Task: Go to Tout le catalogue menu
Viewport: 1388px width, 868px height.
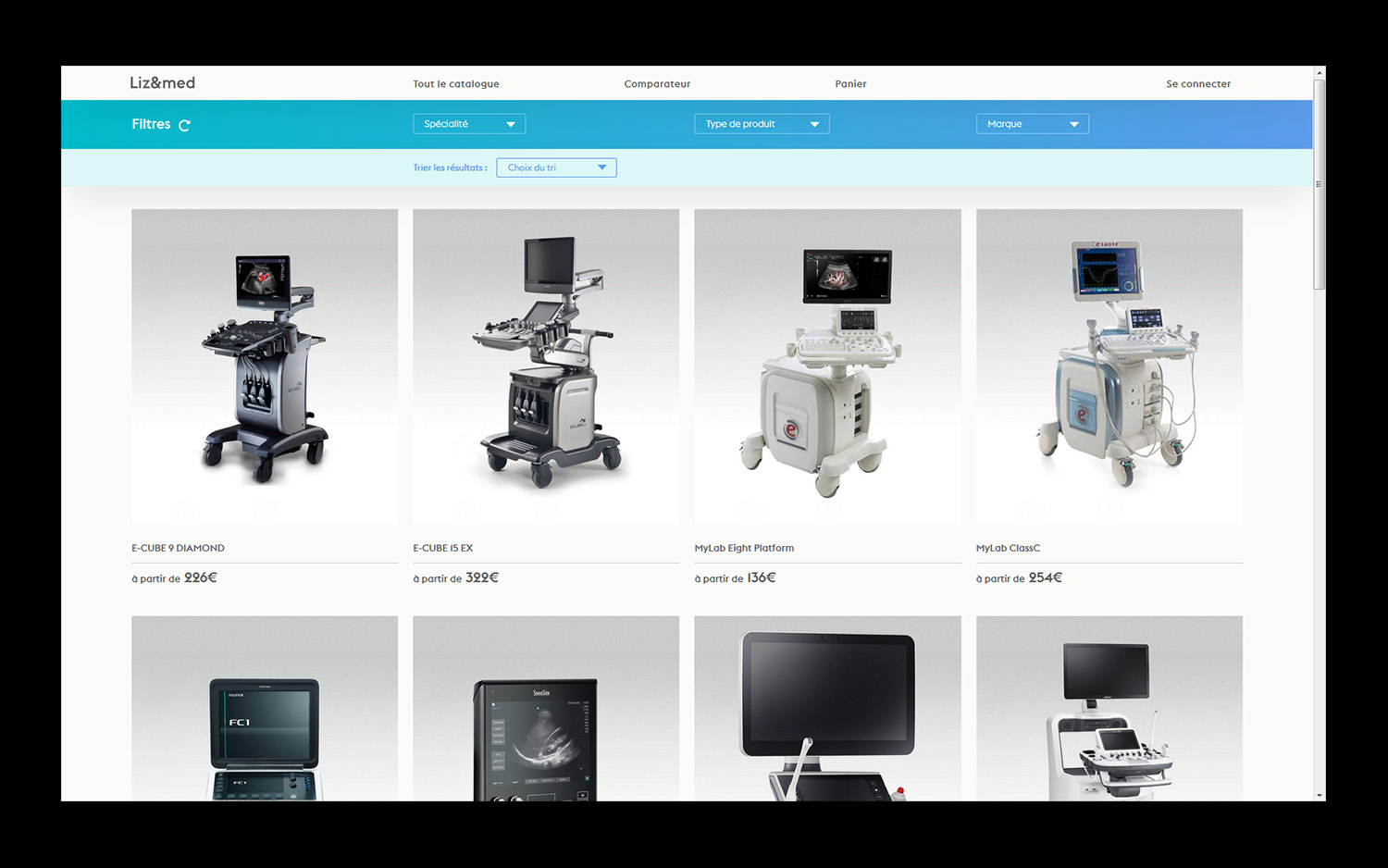Action: tap(455, 84)
